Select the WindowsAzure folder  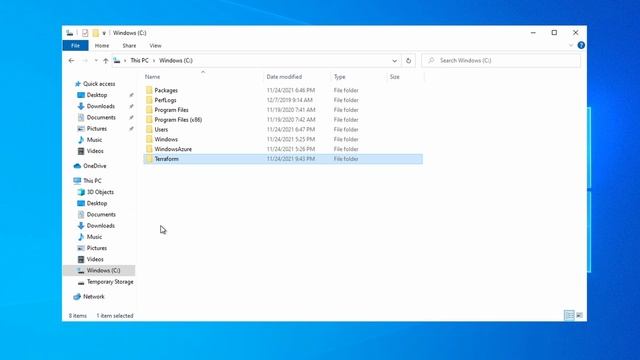pyautogui.click(x=173, y=149)
